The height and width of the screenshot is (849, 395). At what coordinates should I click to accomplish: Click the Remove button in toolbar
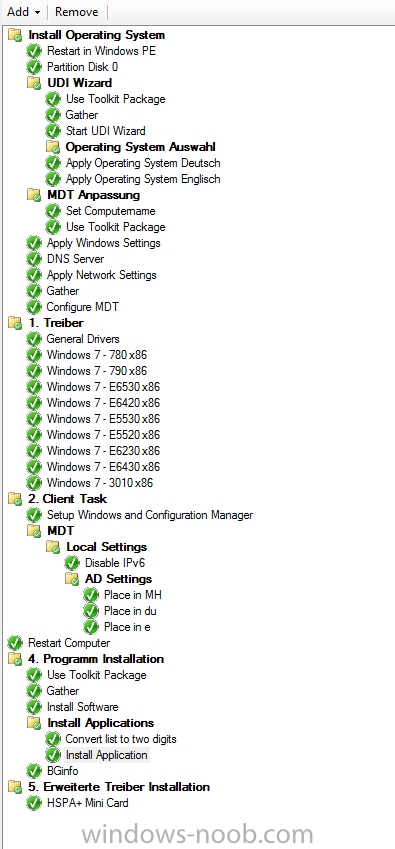[x=77, y=12]
